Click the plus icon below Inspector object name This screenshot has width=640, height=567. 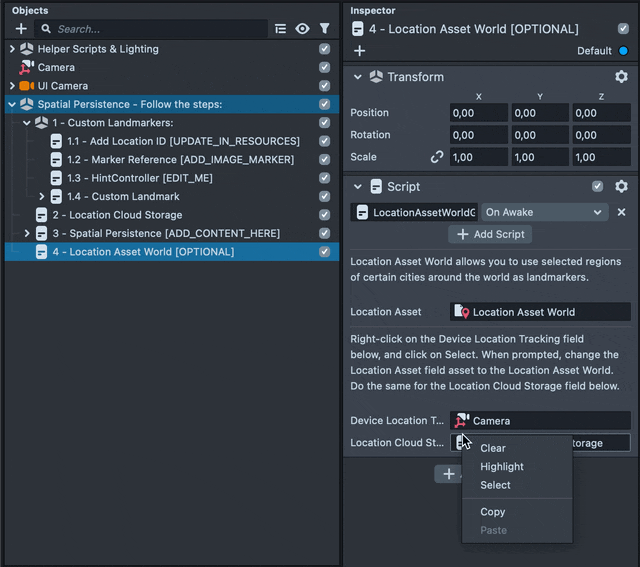(360, 51)
